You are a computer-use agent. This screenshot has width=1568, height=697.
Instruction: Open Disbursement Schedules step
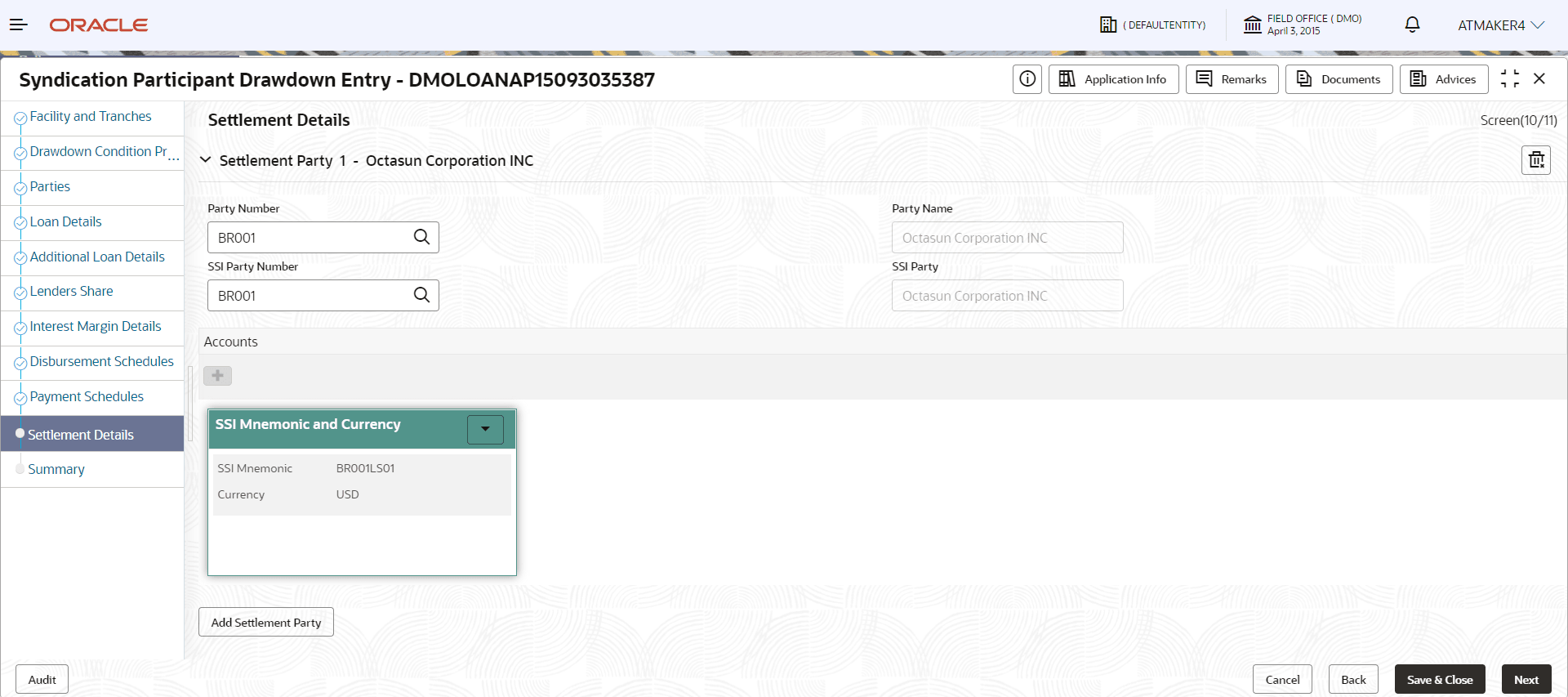(102, 362)
